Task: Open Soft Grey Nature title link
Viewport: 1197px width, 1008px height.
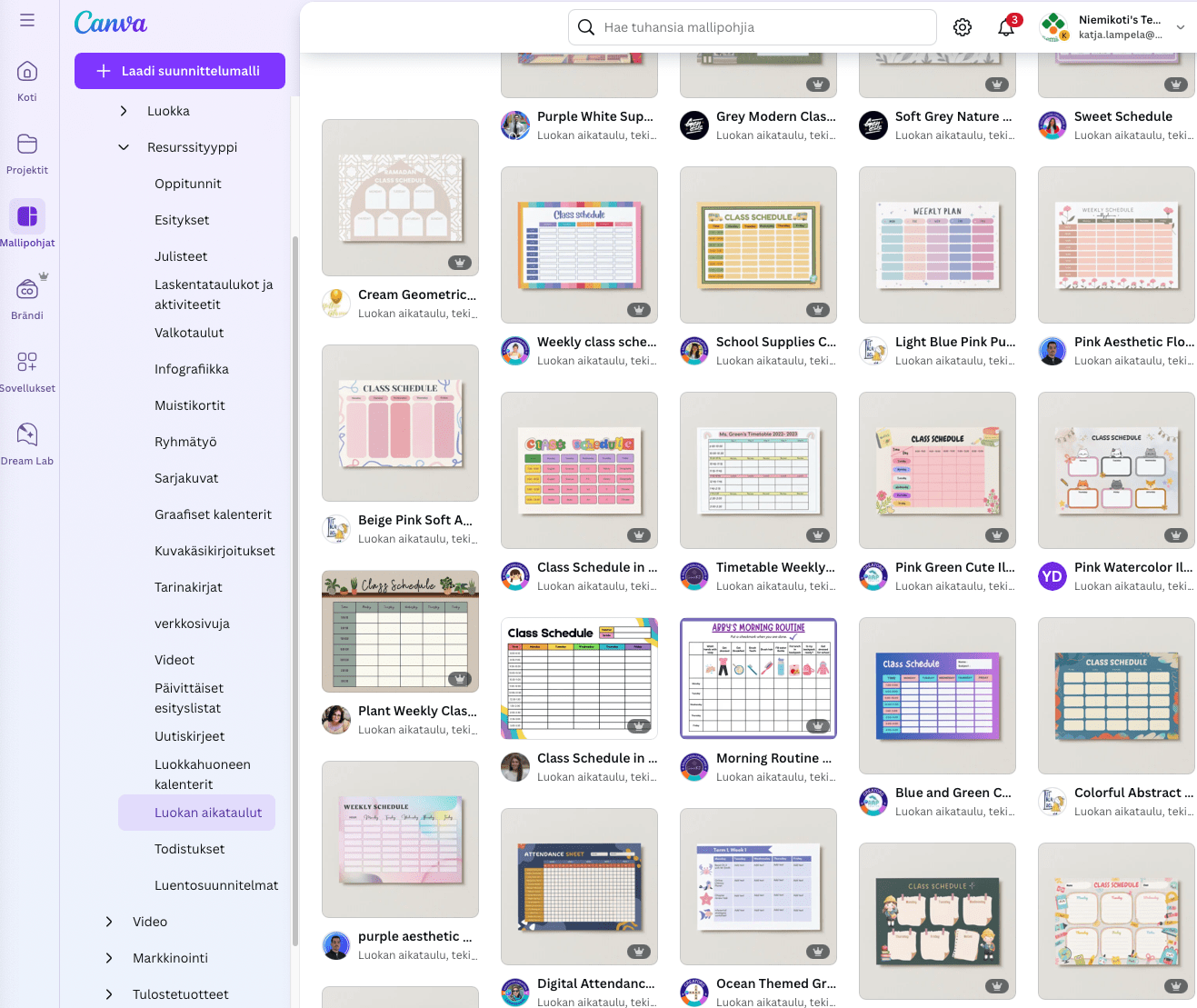Action: click(x=953, y=116)
